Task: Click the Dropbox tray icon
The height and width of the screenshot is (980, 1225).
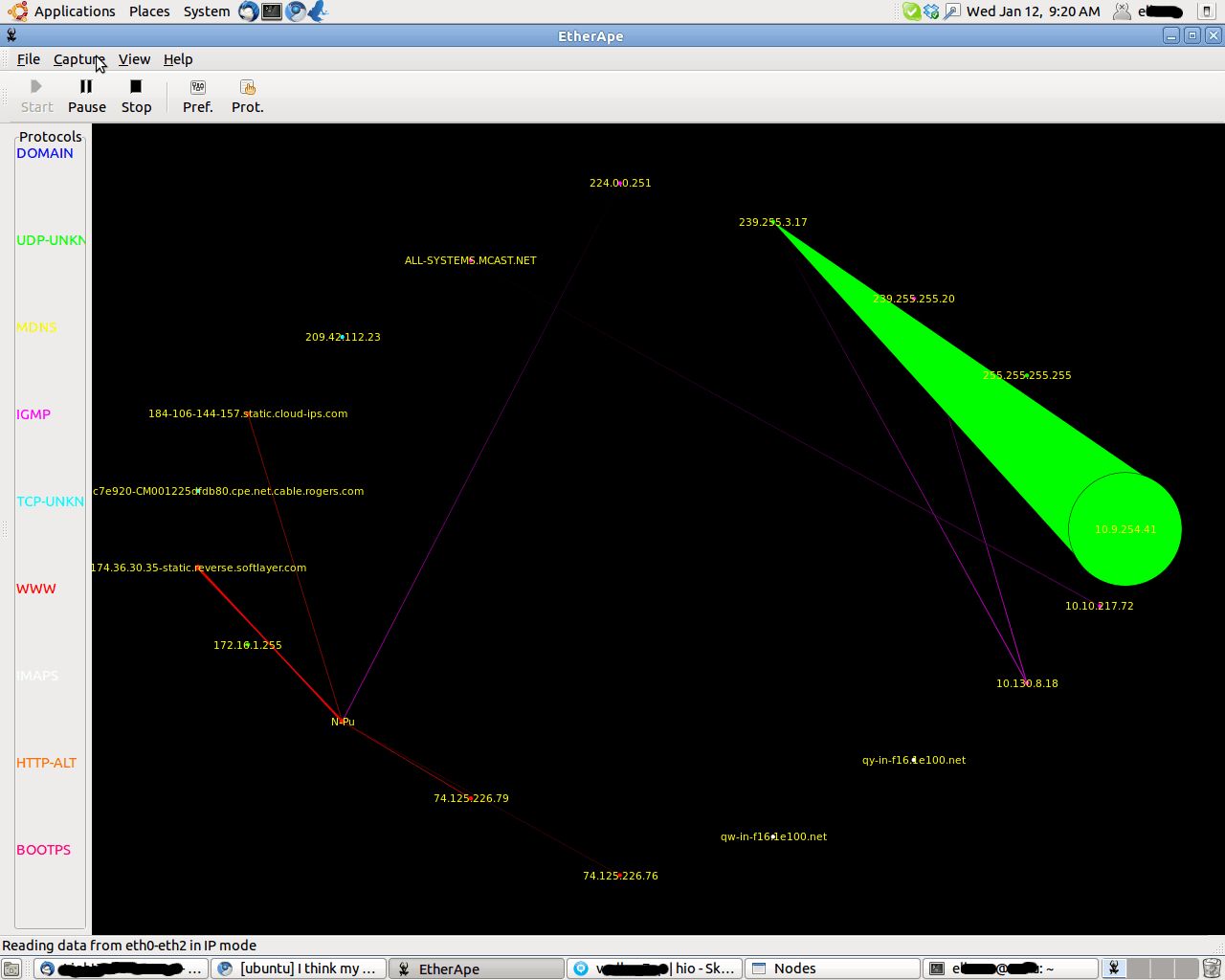Action: [931, 11]
